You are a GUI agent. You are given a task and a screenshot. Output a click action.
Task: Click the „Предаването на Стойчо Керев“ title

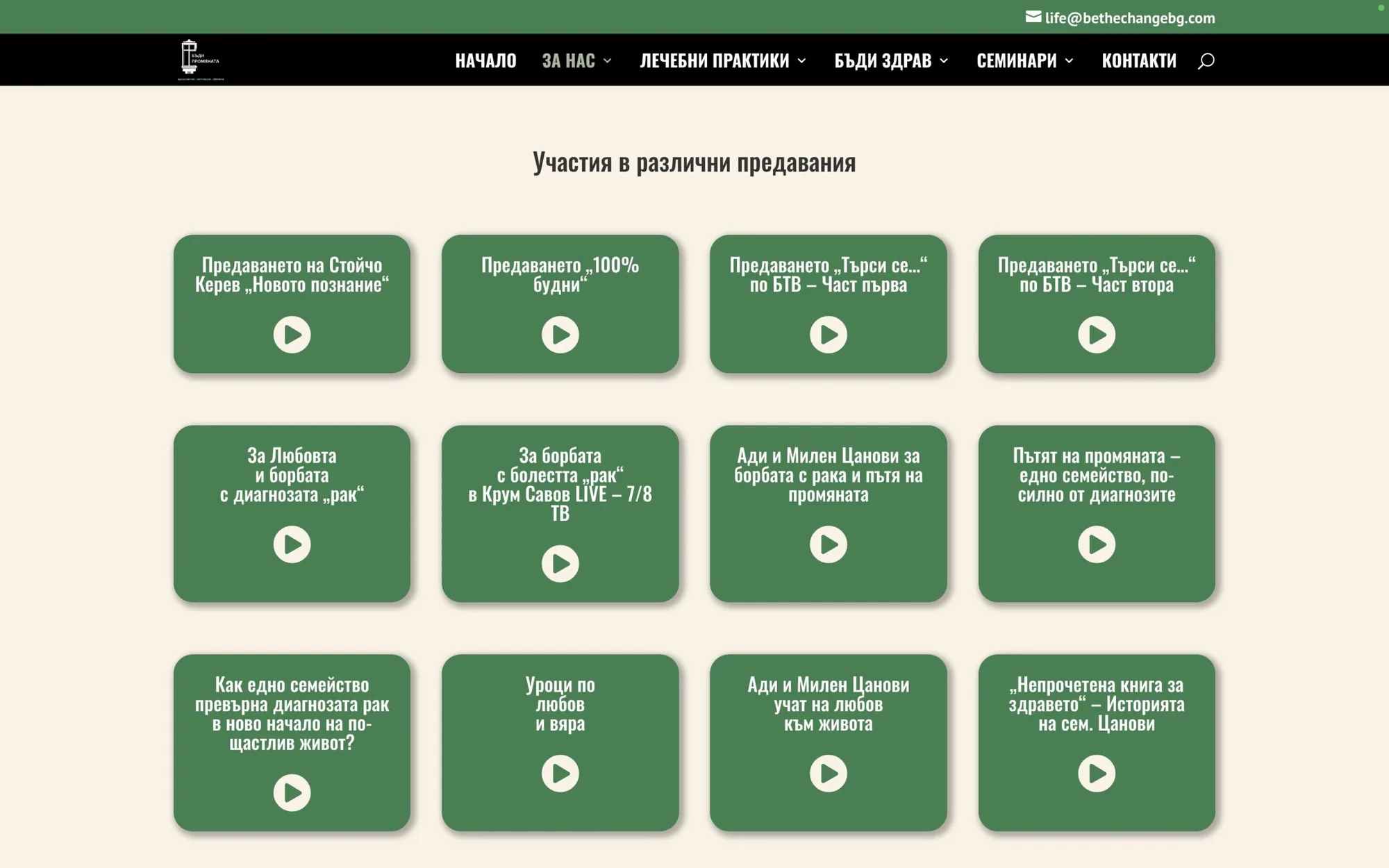(292, 275)
